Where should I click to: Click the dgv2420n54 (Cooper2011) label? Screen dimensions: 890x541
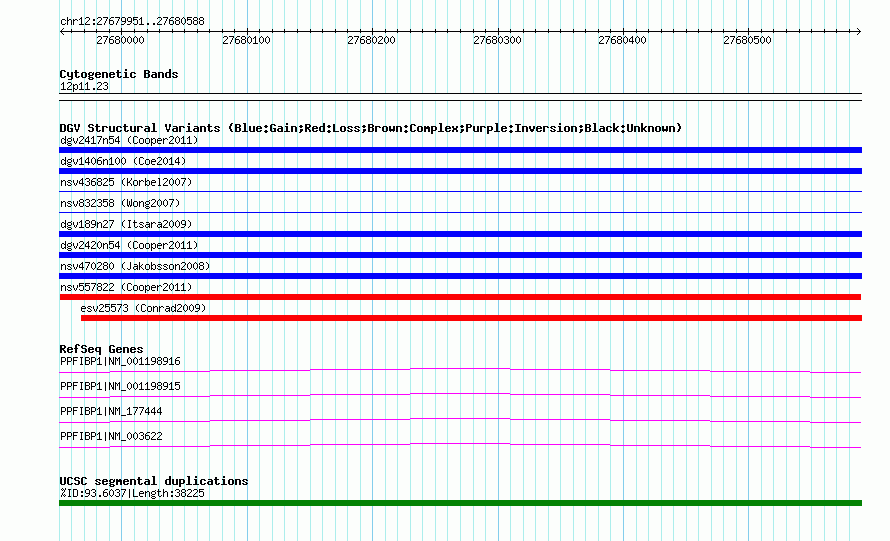129,245
